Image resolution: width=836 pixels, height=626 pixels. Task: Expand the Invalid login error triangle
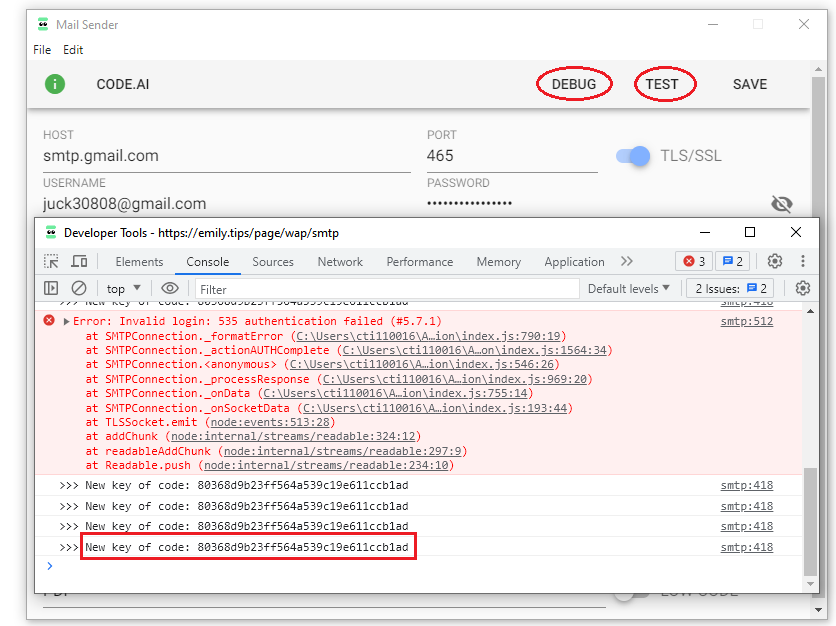tap(67, 322)
